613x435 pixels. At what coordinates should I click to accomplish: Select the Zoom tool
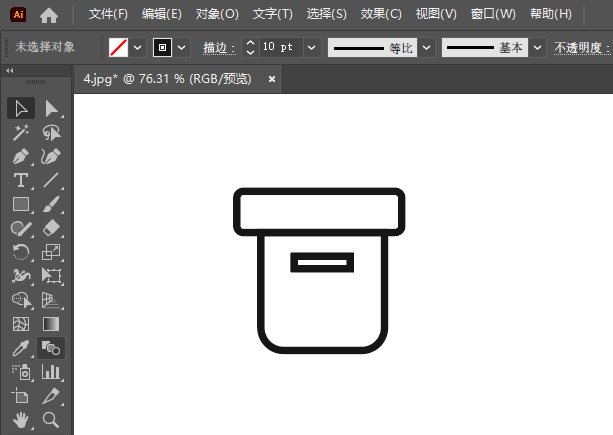tap(51, 420)
